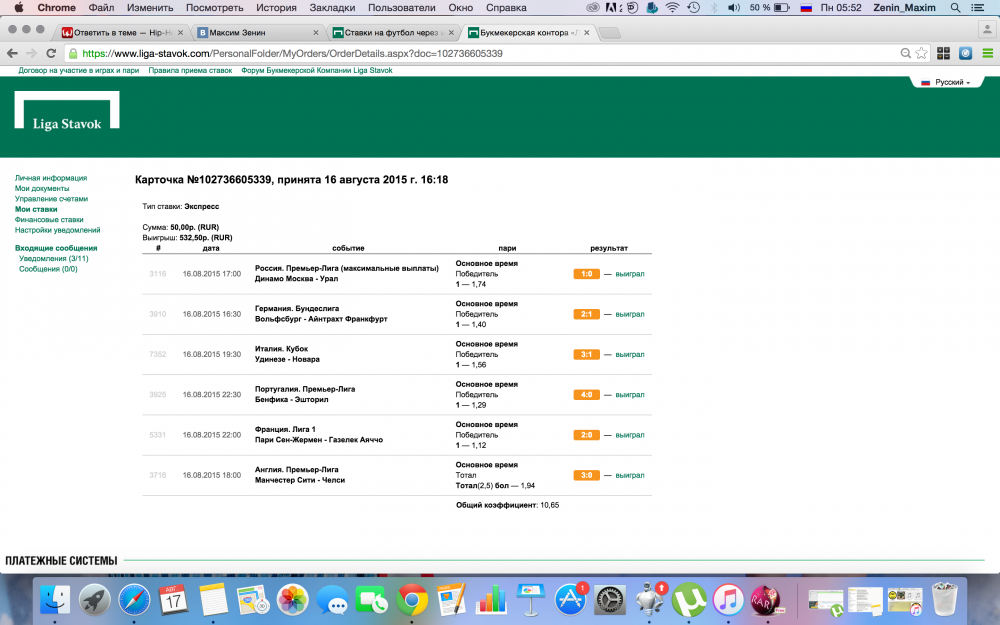
Task: Click Общий коэффициент 10,65 value
Action: [x=549, y=505]
